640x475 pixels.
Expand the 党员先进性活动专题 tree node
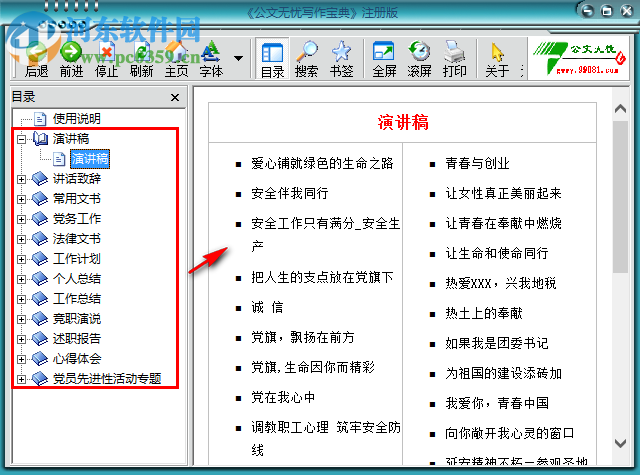point(21,379)
